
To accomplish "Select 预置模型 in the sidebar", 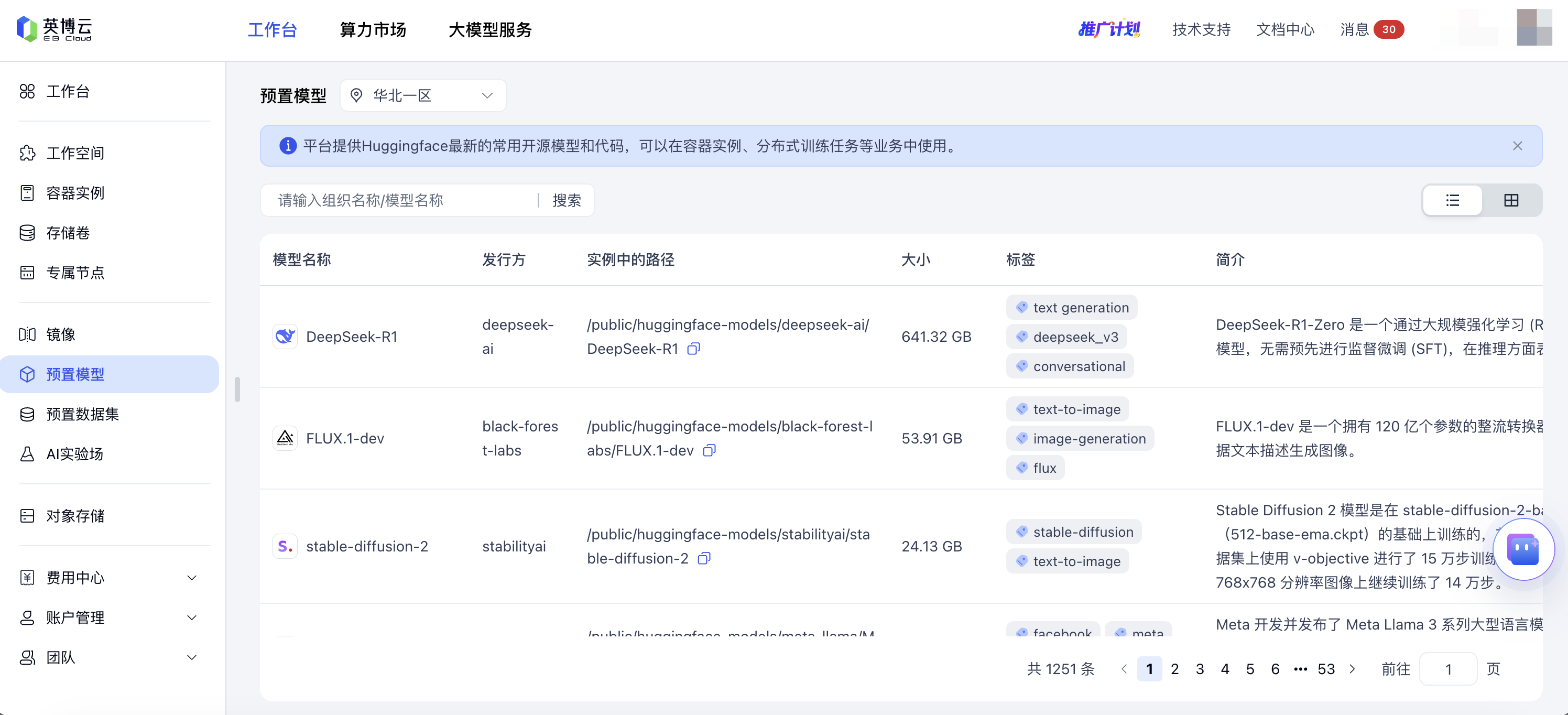I will (110, 374).
